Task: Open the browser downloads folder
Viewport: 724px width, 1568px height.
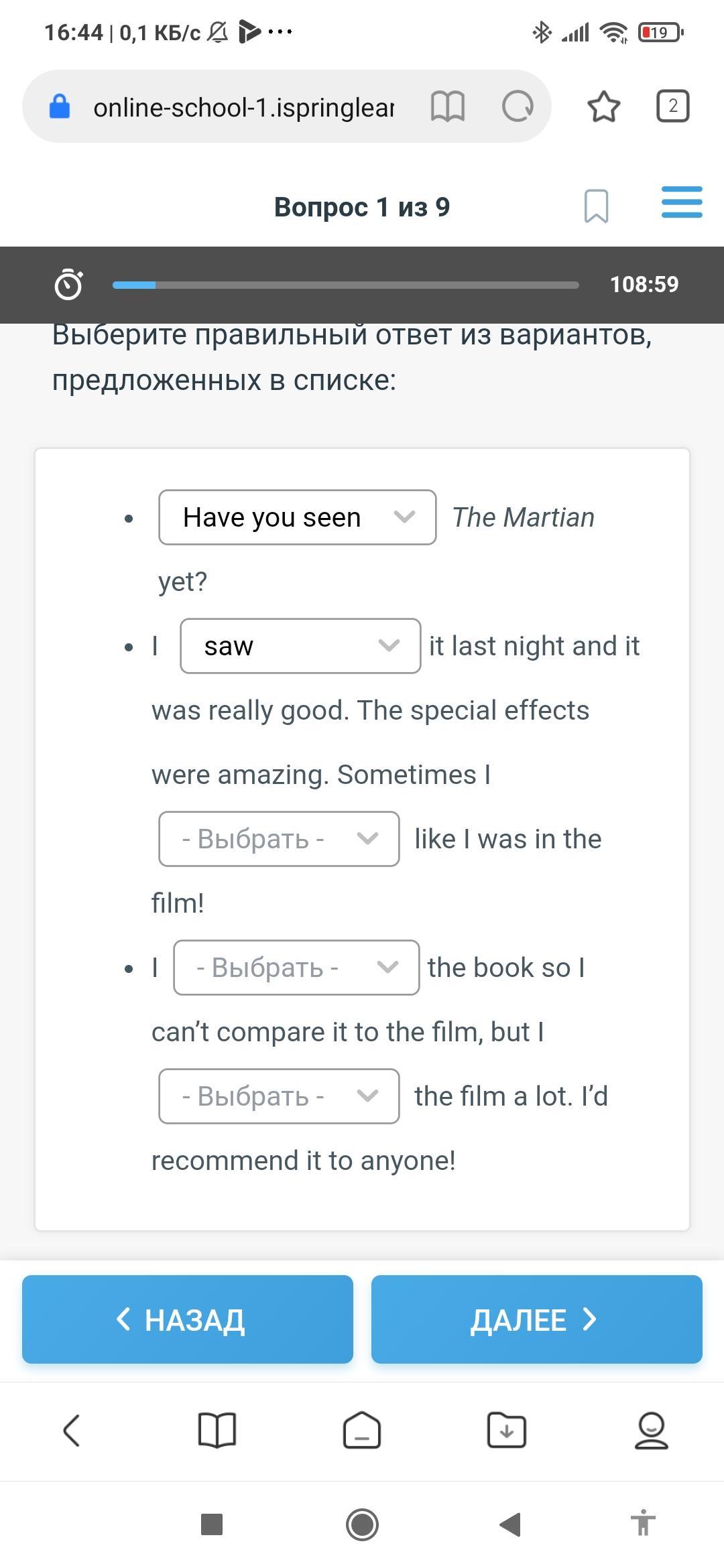Action: (507, 1431)
